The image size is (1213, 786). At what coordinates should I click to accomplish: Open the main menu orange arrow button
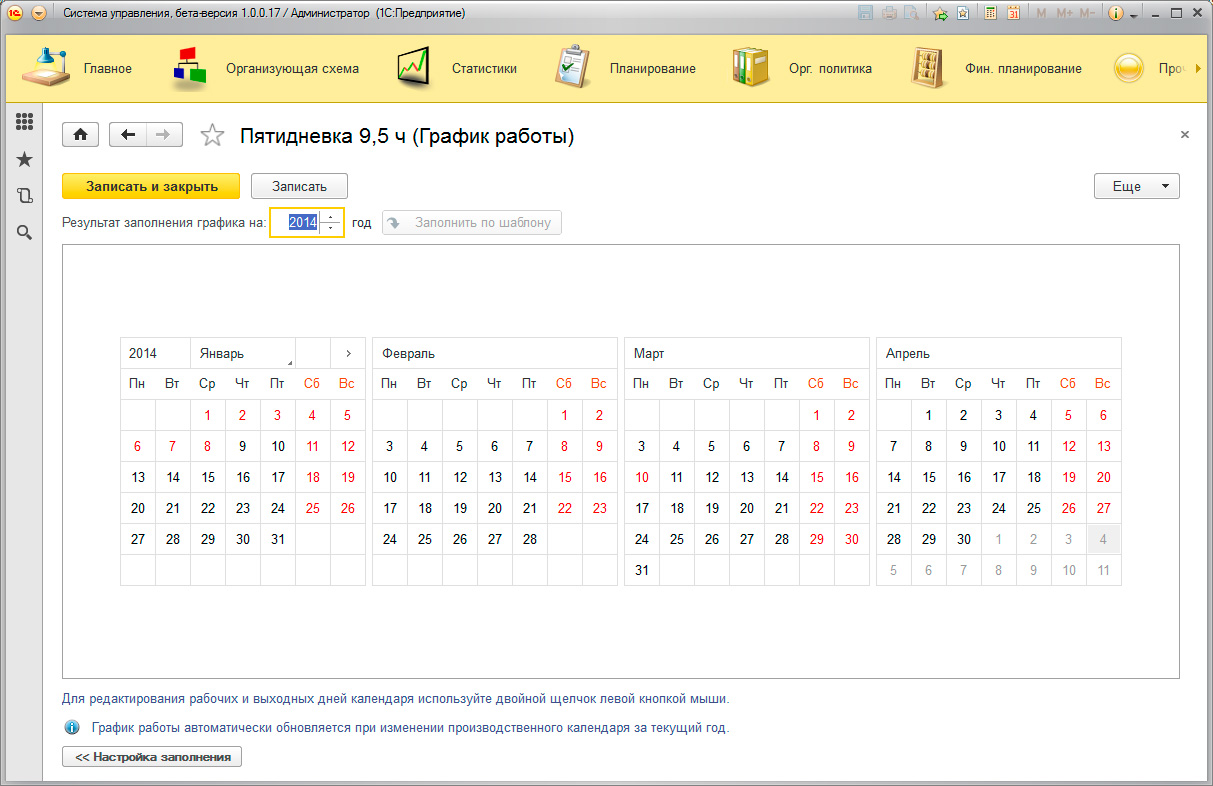point(39,14)
